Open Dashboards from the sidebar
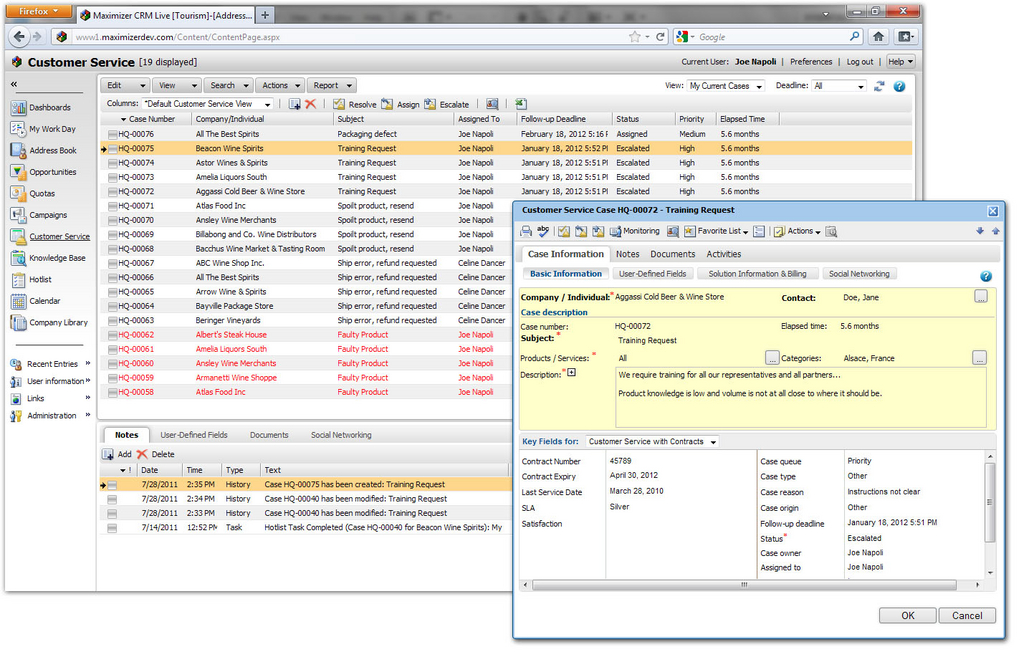This screenshot has height=657, width=1024. [x=41, y=108]
